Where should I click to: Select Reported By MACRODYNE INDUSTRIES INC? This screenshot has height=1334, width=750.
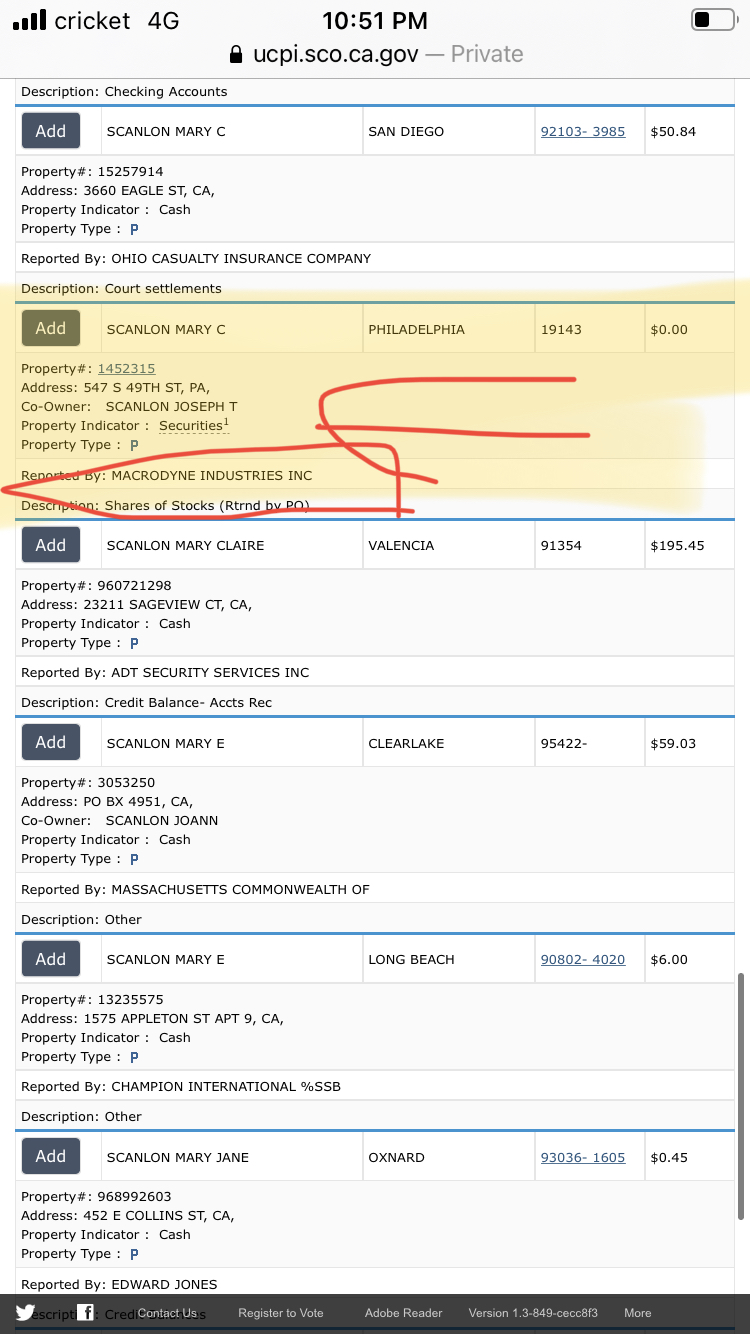click(x=167, y=475)
